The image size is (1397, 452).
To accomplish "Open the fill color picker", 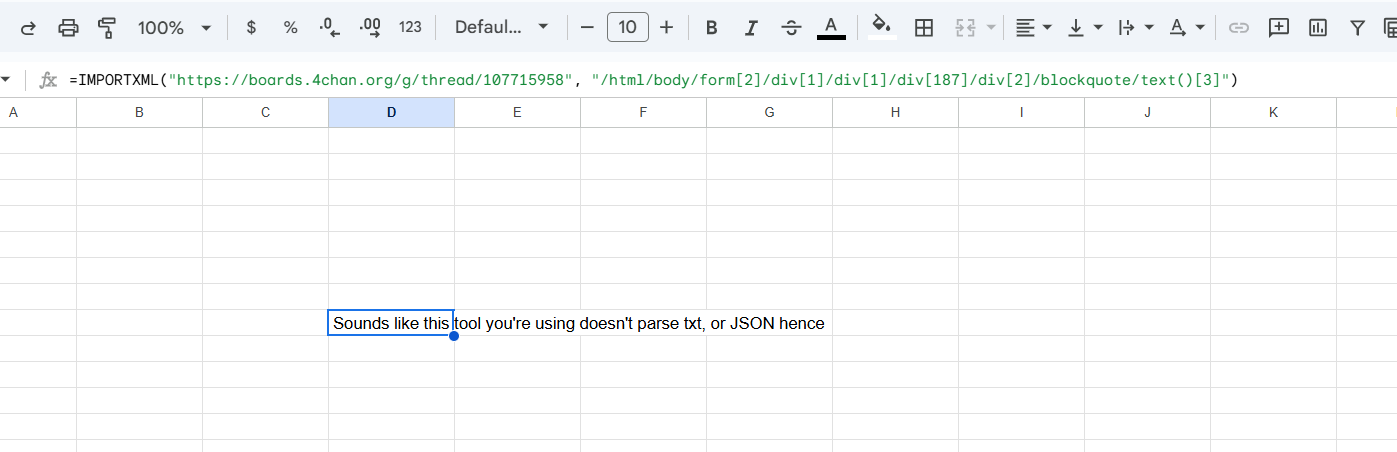I will [x=881, y=27].
